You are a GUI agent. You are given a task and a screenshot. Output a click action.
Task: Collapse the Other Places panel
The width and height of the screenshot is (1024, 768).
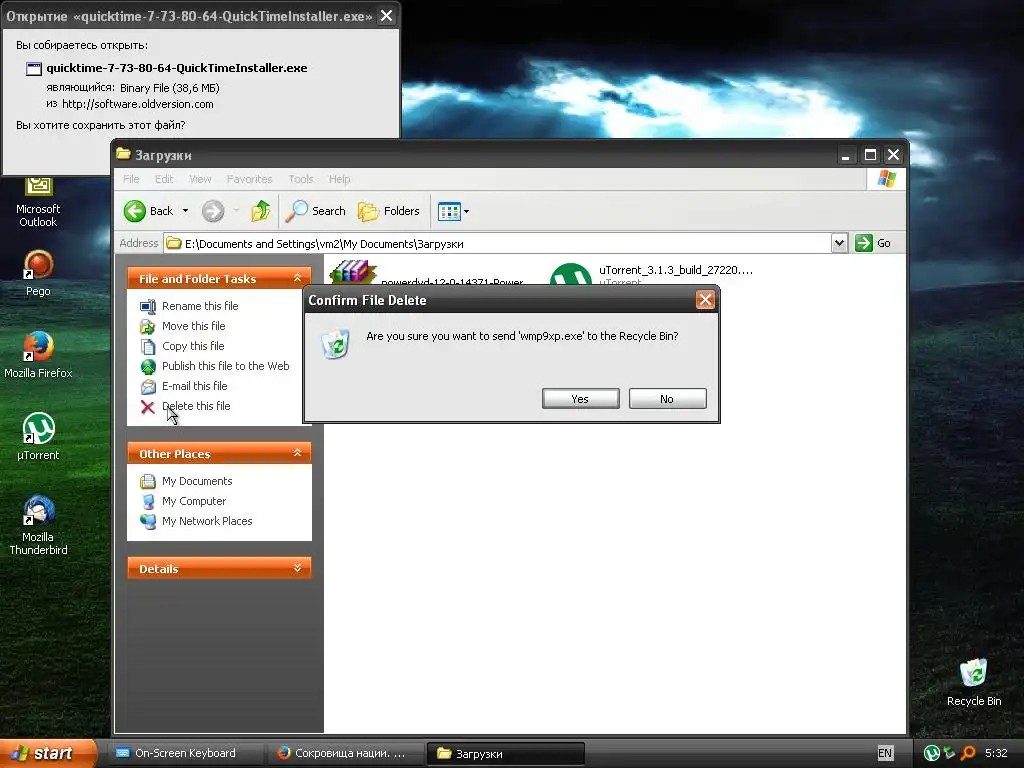pyautogui.click(x=297, y=453)
